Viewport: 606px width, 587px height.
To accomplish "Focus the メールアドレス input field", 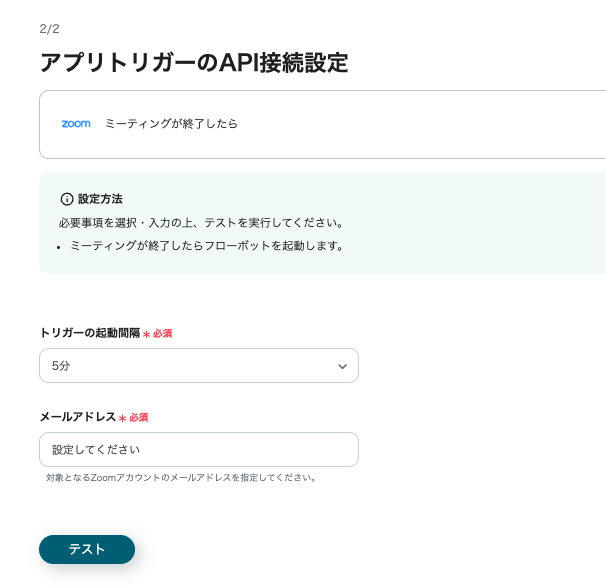I will click(x=198, y=449).
